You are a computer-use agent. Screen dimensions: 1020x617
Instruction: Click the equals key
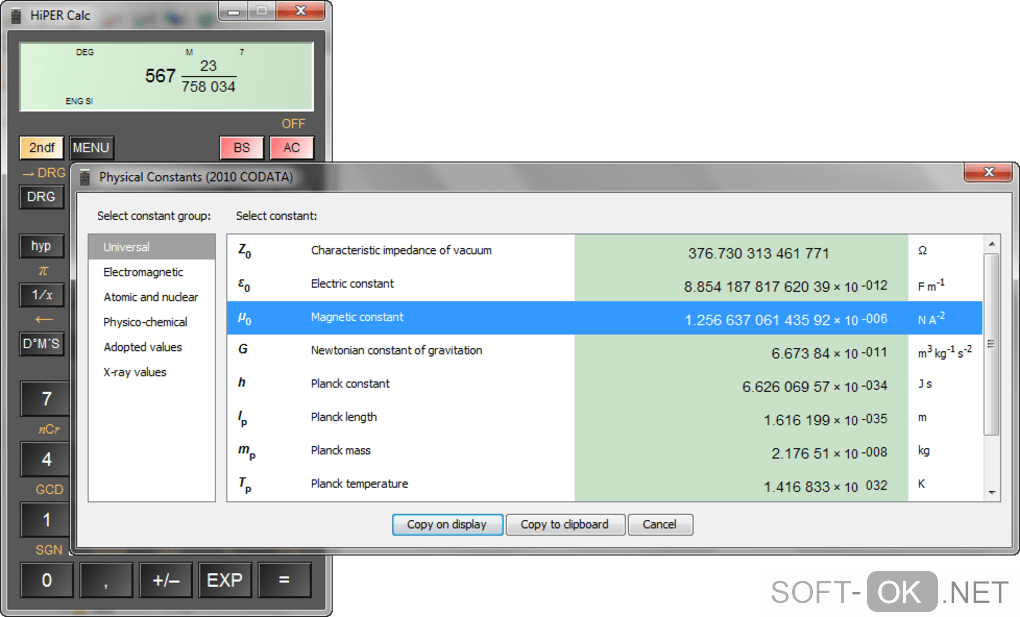pyautogui.click(x=284, y=580)
